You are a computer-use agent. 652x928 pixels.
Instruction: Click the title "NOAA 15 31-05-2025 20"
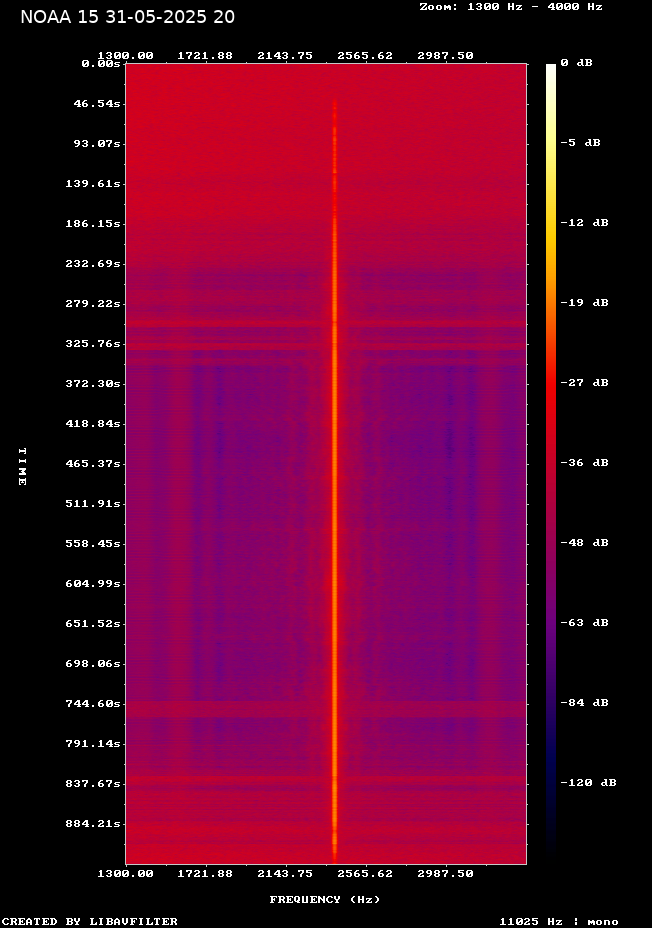(127, 17)
